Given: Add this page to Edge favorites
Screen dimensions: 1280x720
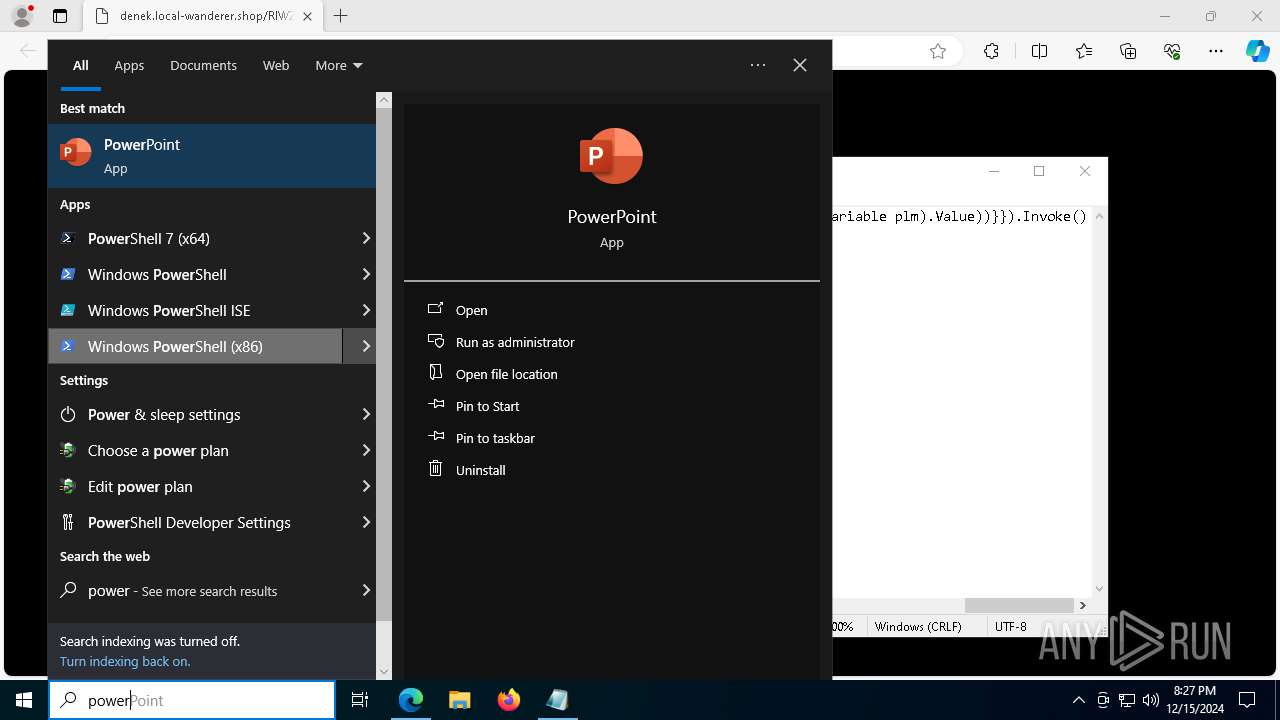Looking at the screenshot, I should (938, 51).
